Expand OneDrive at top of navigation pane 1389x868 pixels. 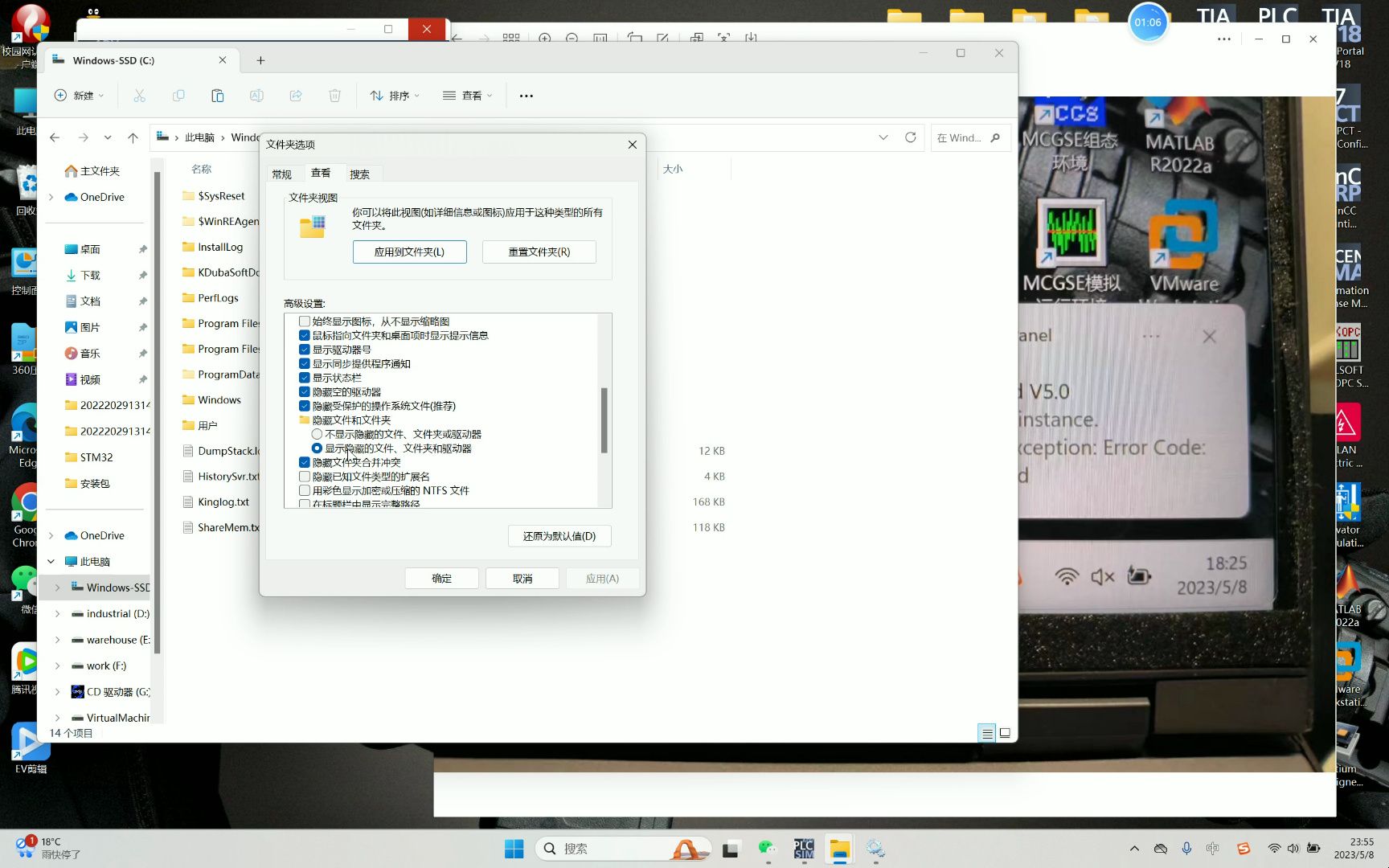coord(51,197)
